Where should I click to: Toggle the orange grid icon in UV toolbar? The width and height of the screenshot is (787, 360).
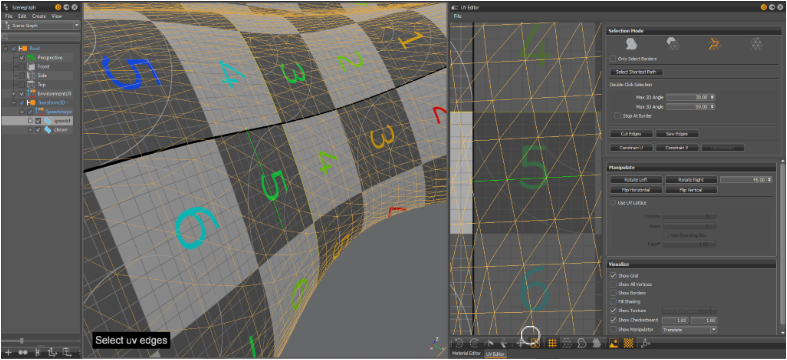pos(552,343)
